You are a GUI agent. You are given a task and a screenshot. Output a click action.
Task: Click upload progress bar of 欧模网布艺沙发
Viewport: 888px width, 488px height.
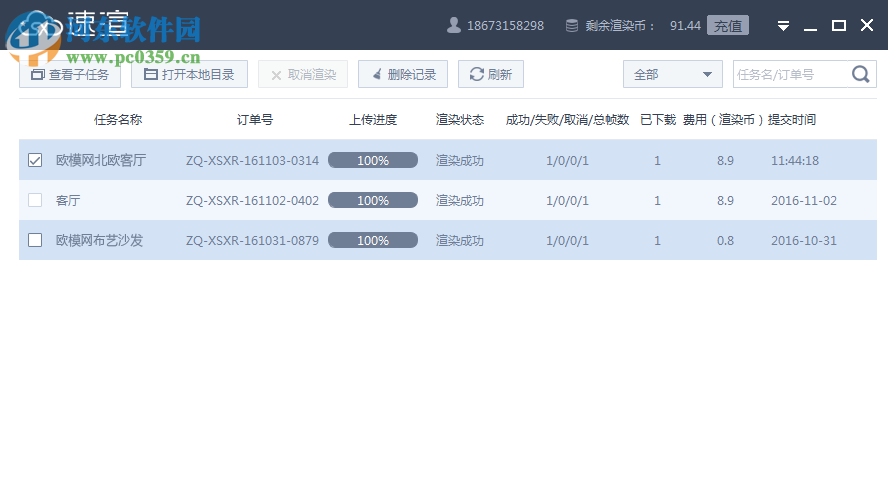click(x=373, y=241)
